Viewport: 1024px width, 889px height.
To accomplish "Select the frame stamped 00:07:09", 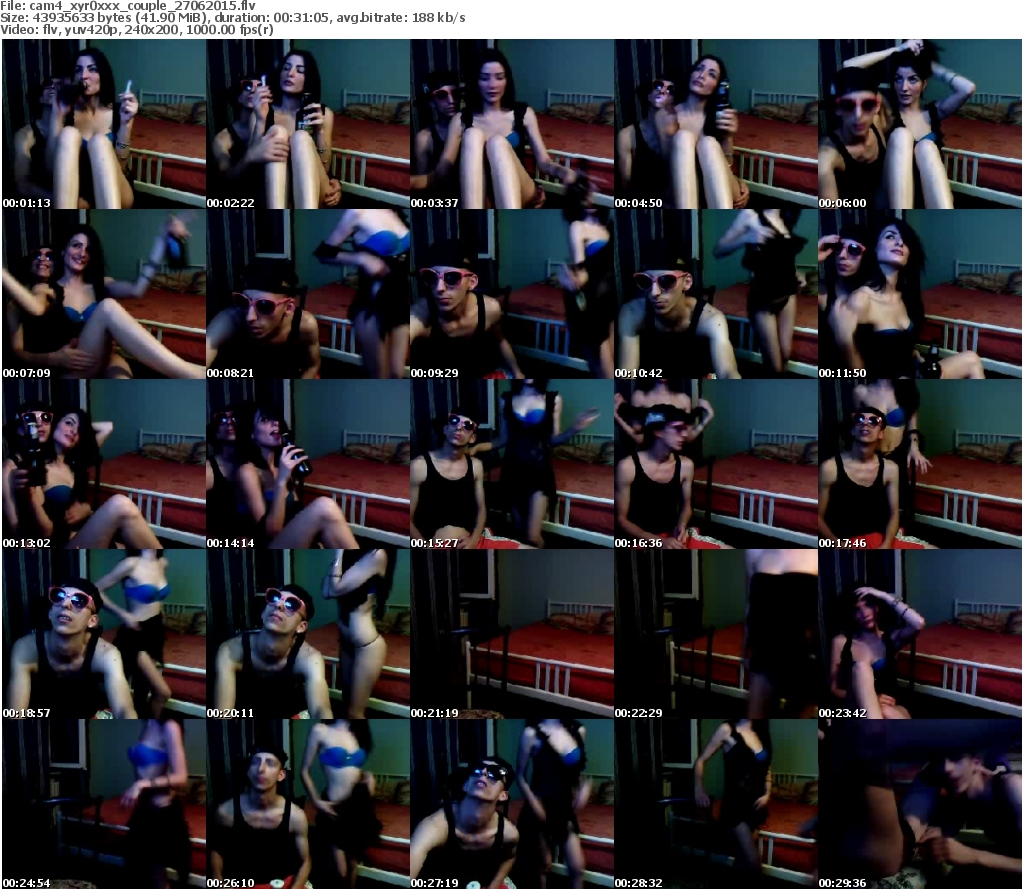I will [x=104, y=294].
